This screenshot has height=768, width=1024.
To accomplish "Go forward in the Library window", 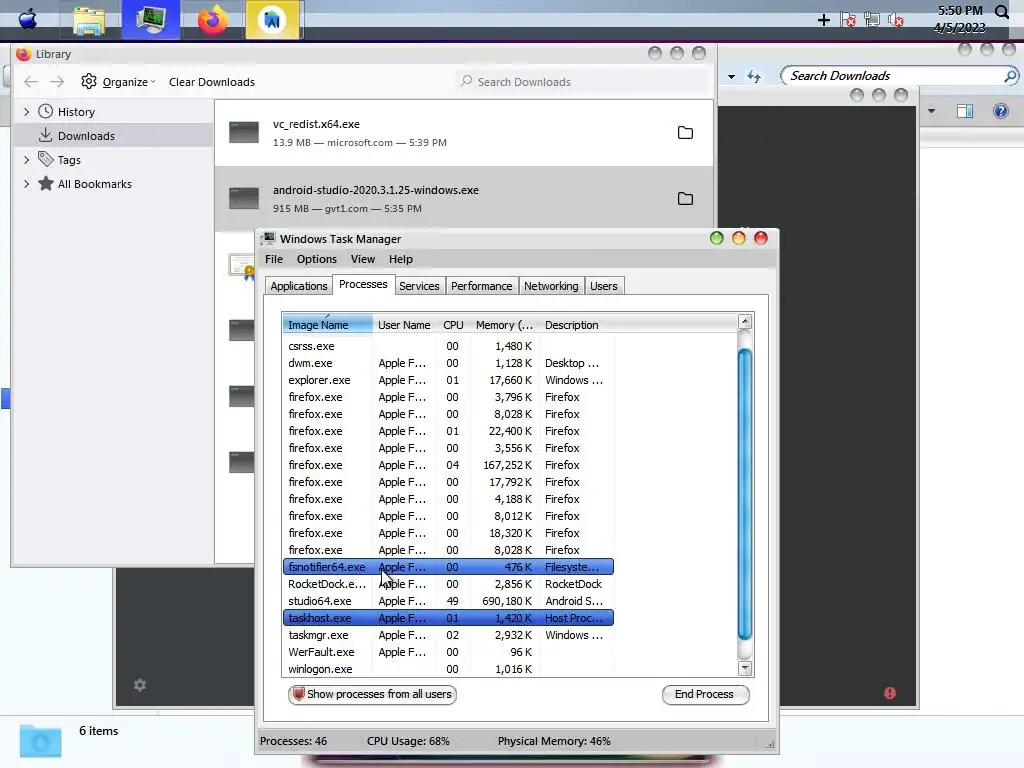I will click(57, 82).
